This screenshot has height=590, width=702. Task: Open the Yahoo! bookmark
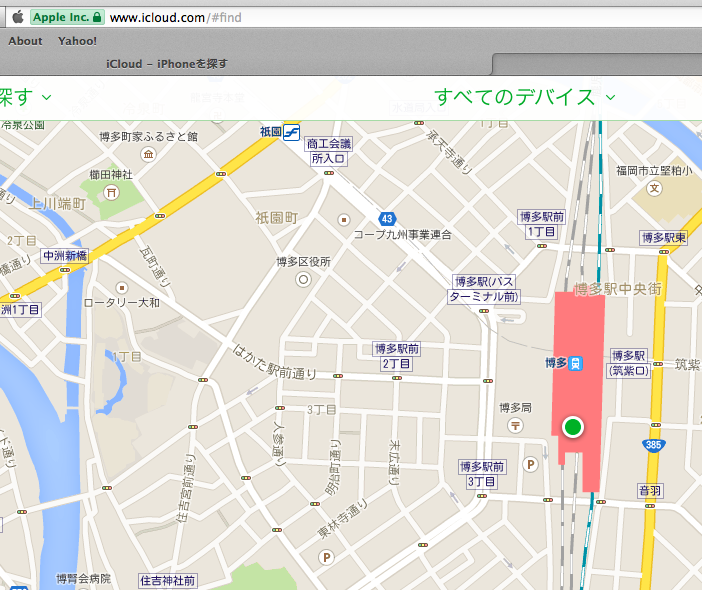[77, 41]
